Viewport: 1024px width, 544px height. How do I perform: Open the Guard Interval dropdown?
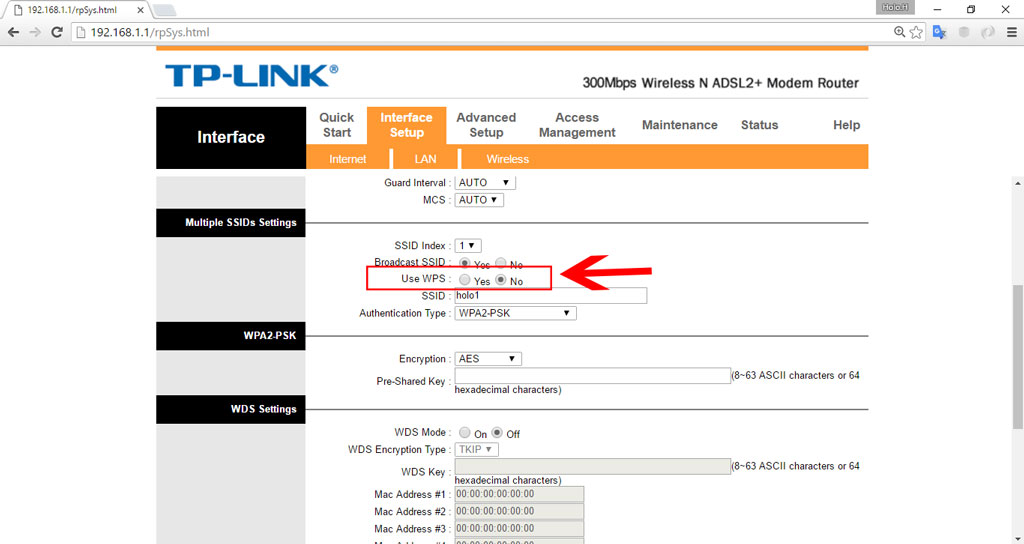485,183
